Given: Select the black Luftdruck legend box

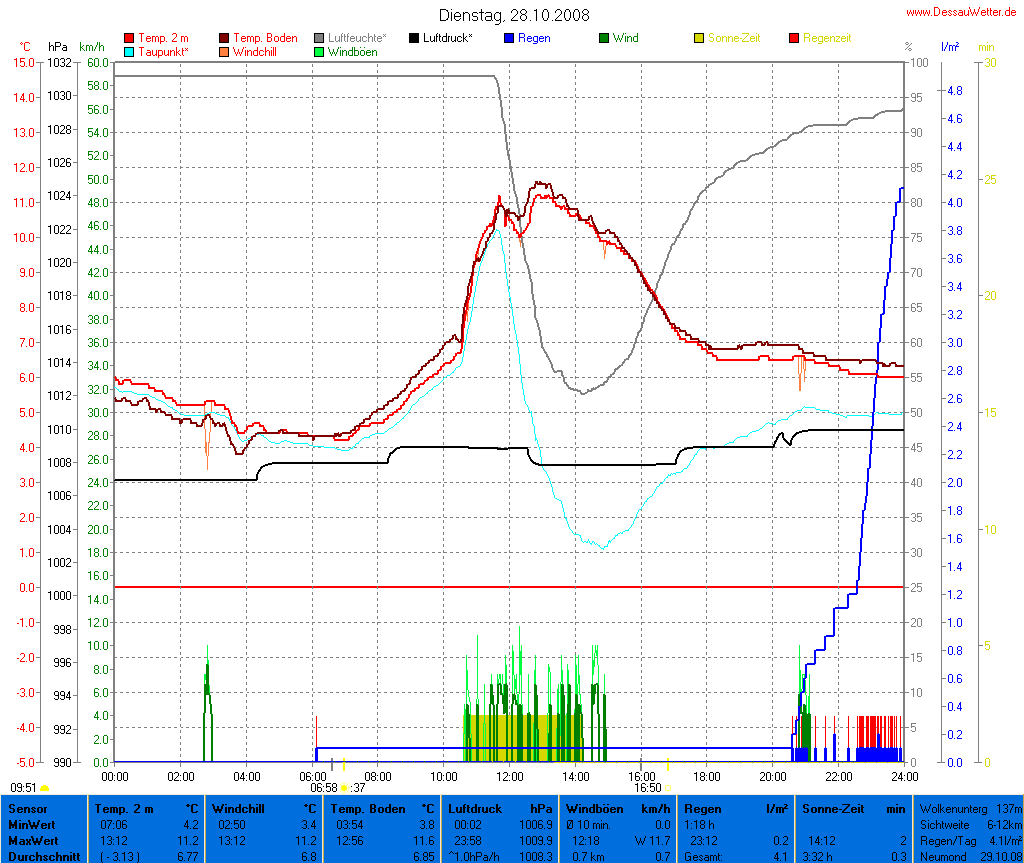Looking at the screenshot, I should [415, 38].
